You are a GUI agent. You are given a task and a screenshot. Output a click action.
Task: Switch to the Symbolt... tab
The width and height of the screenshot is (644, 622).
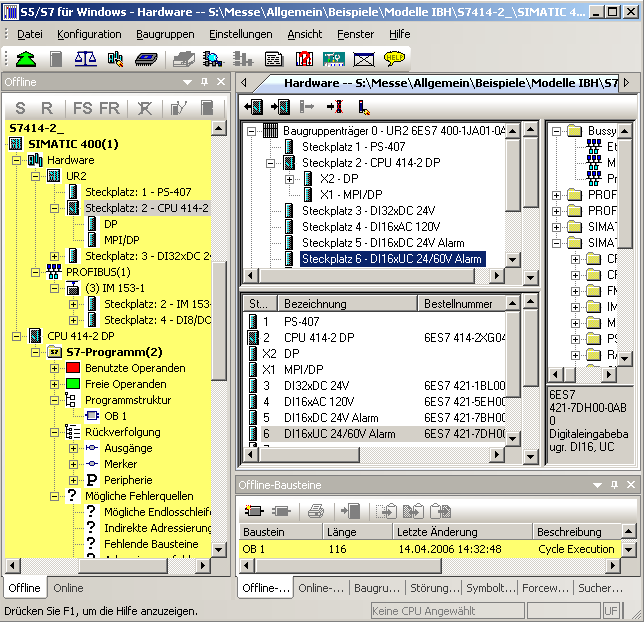point(490,588)
